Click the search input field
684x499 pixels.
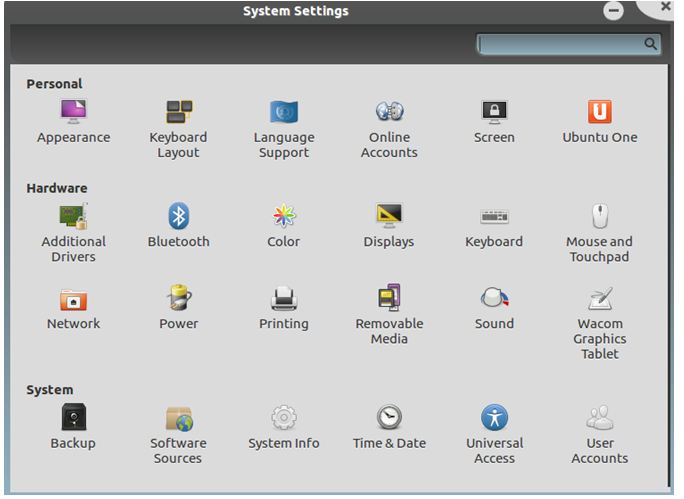560,44
